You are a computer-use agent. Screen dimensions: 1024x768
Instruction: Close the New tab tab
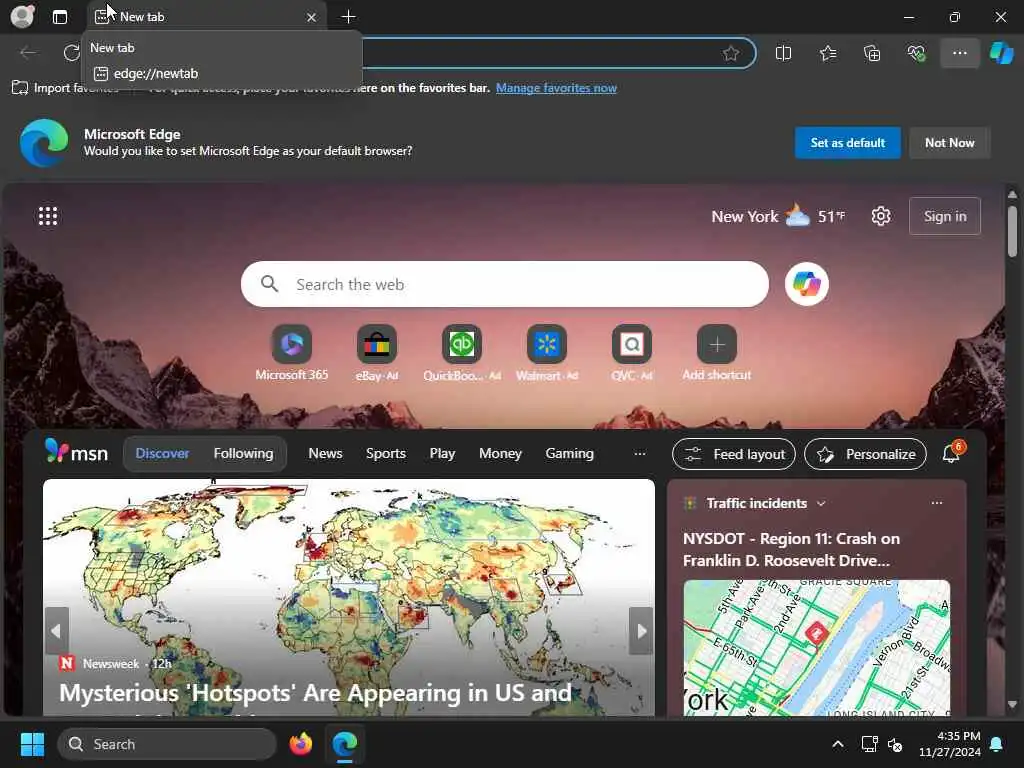(x=312, y=18)
